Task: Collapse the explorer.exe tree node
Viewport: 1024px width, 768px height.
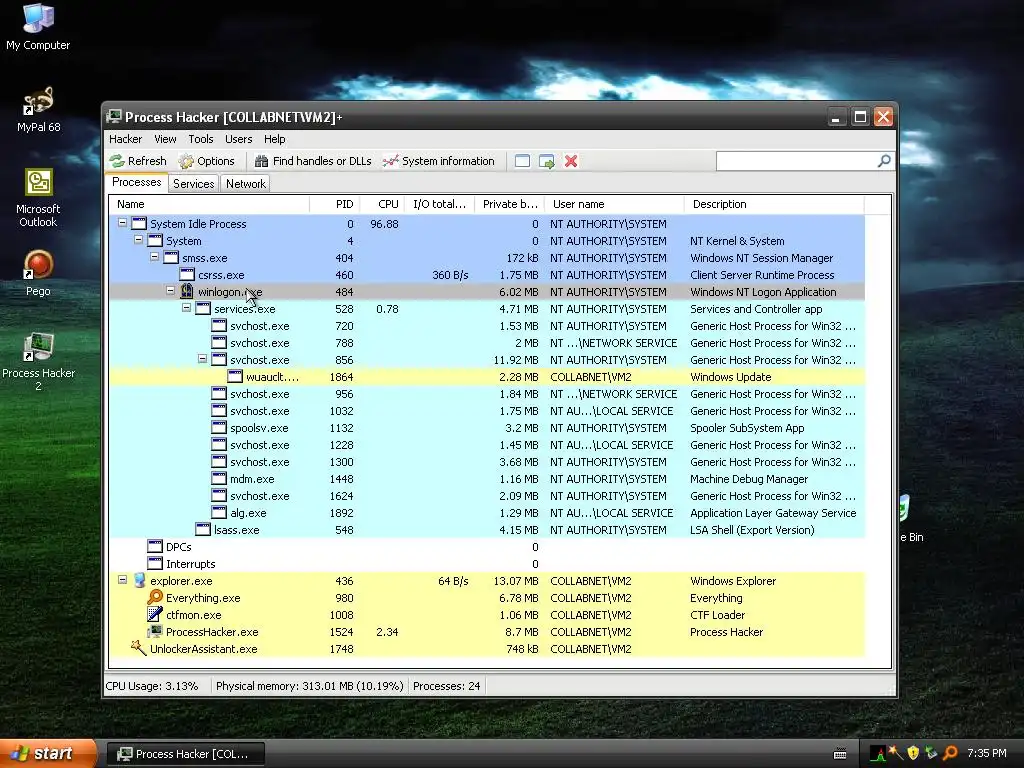Action: click(x=122, y=579)
